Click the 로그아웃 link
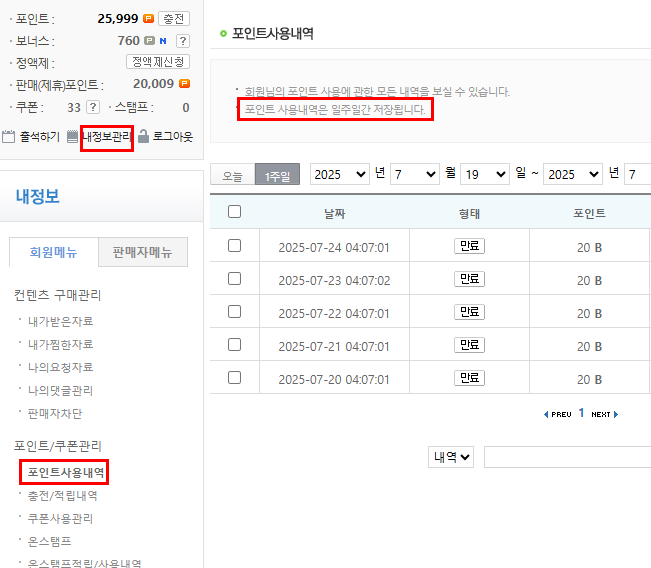The width and height of the screenshot is (651, 568). 173,137
